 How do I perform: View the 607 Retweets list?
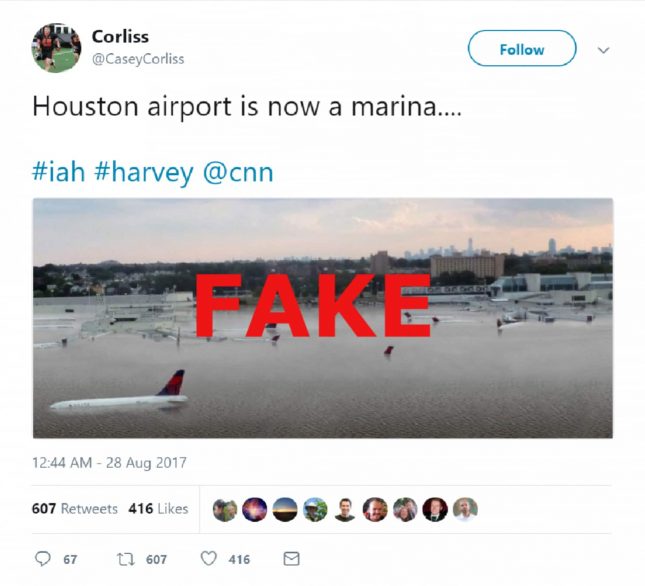(x=74, y=509)
